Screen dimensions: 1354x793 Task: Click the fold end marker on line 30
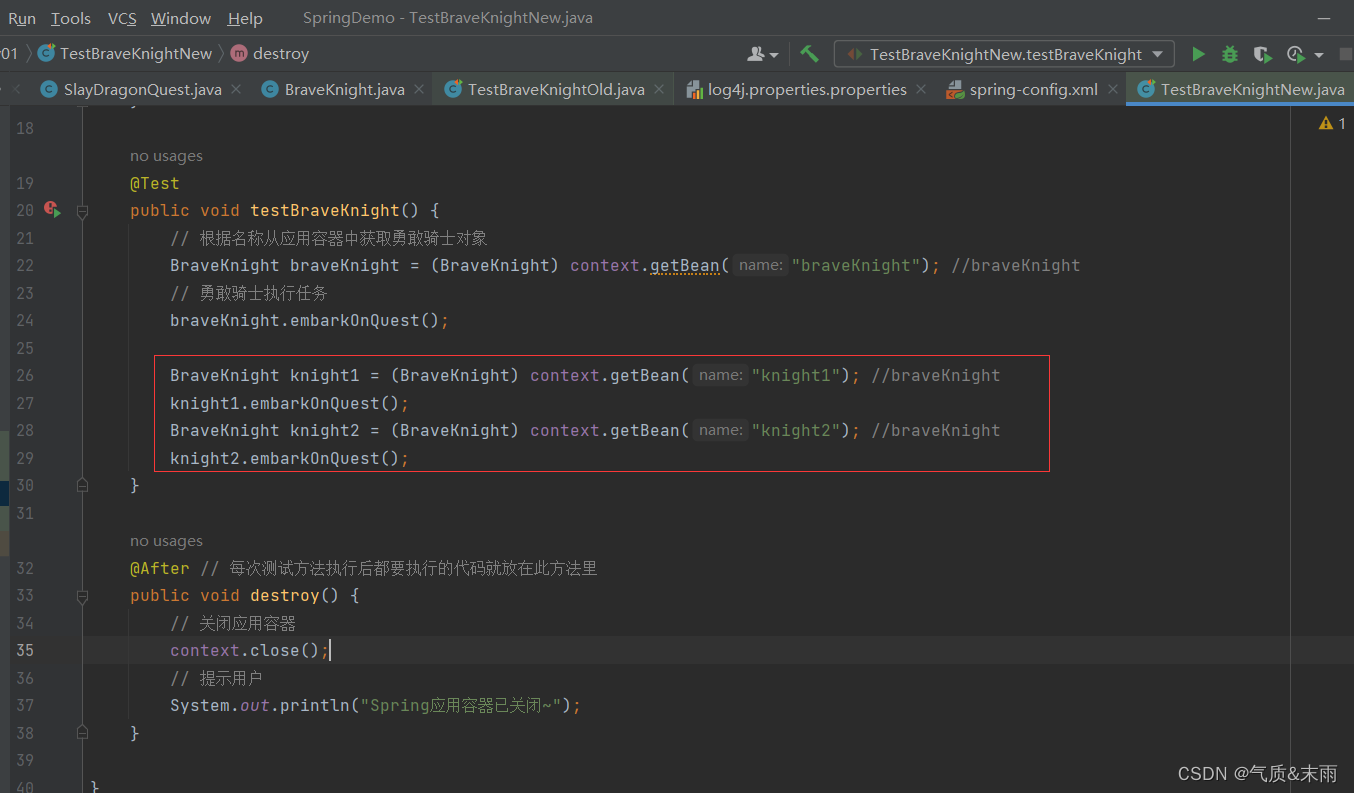(83, 485)
